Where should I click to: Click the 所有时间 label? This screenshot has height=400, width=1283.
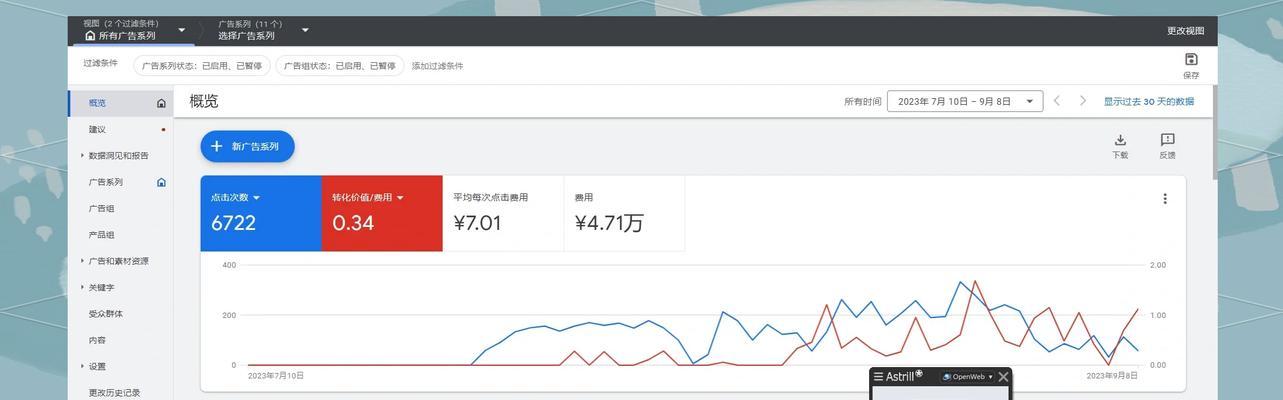click(863, 101)
